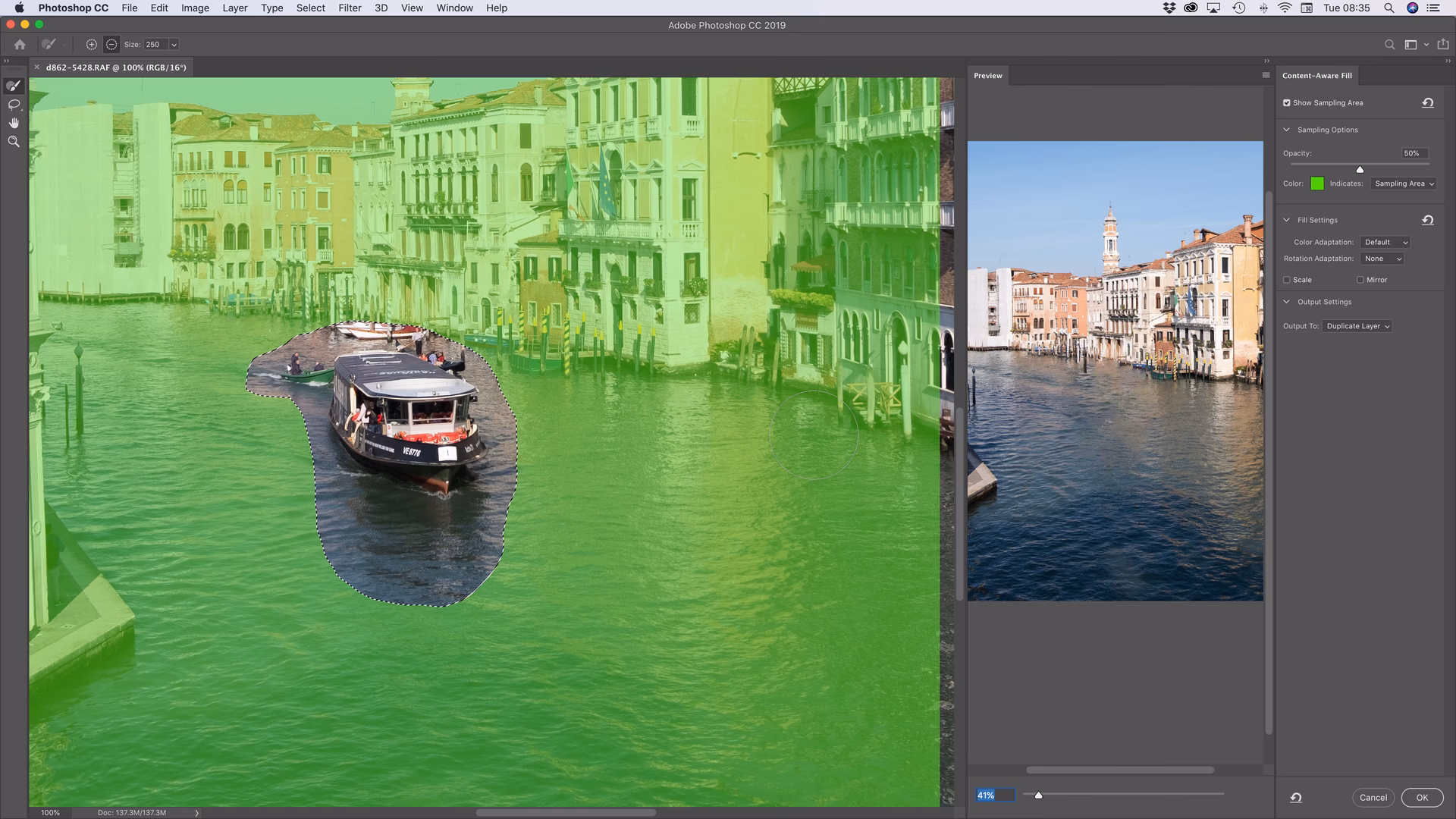
Task: Collapse the Sampling Options section
Action: click(1286, 130)
